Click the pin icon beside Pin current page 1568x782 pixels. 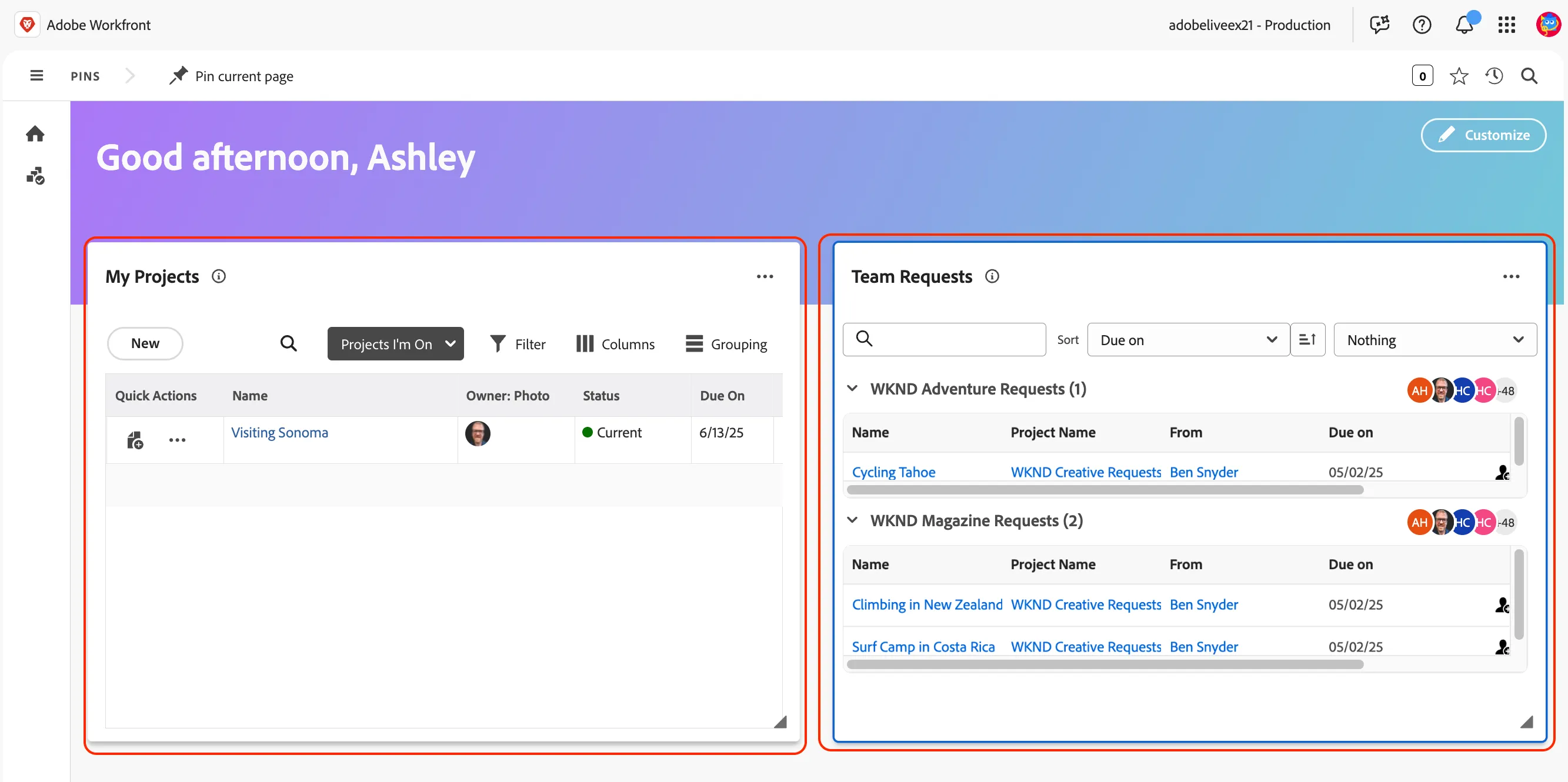pyautogui.click(x=178, y=76)
